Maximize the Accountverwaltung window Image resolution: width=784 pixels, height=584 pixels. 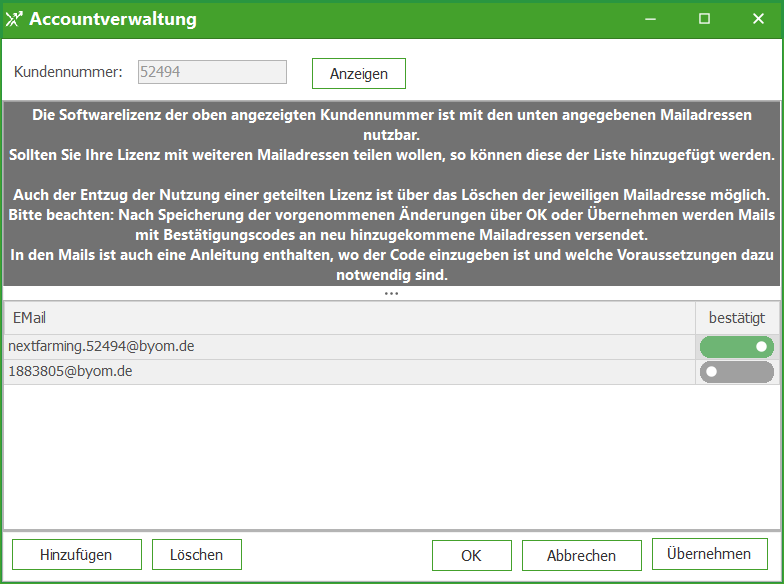[x=704, y=19]
